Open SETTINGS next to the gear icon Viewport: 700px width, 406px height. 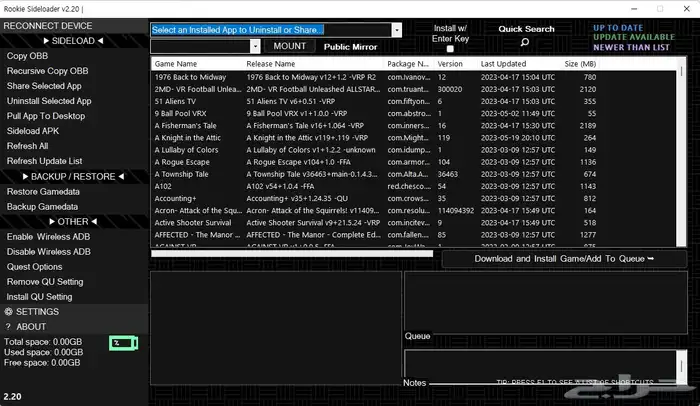tap(37, 312)
